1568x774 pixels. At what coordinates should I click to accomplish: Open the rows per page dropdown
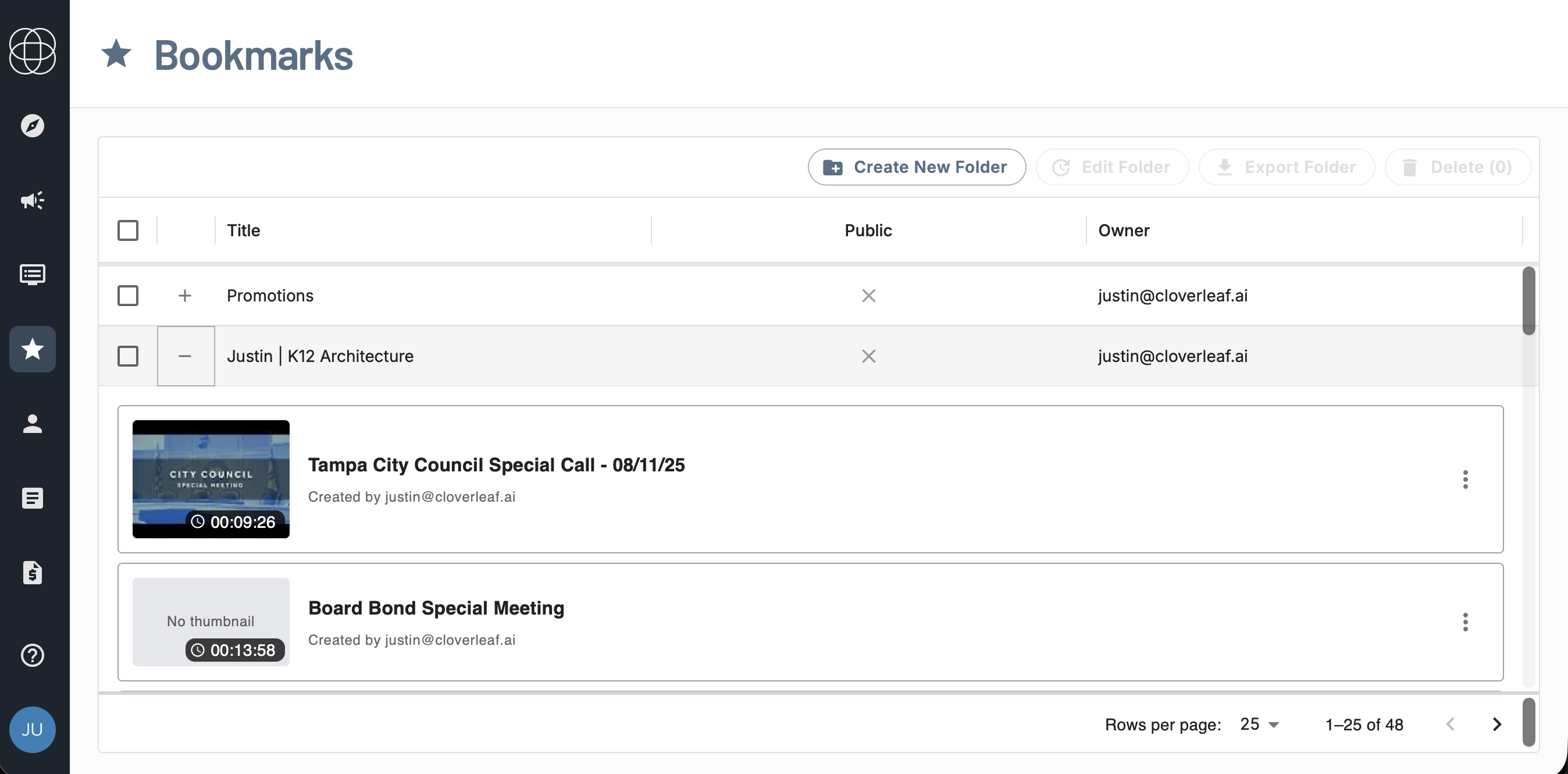(1259, 724)
